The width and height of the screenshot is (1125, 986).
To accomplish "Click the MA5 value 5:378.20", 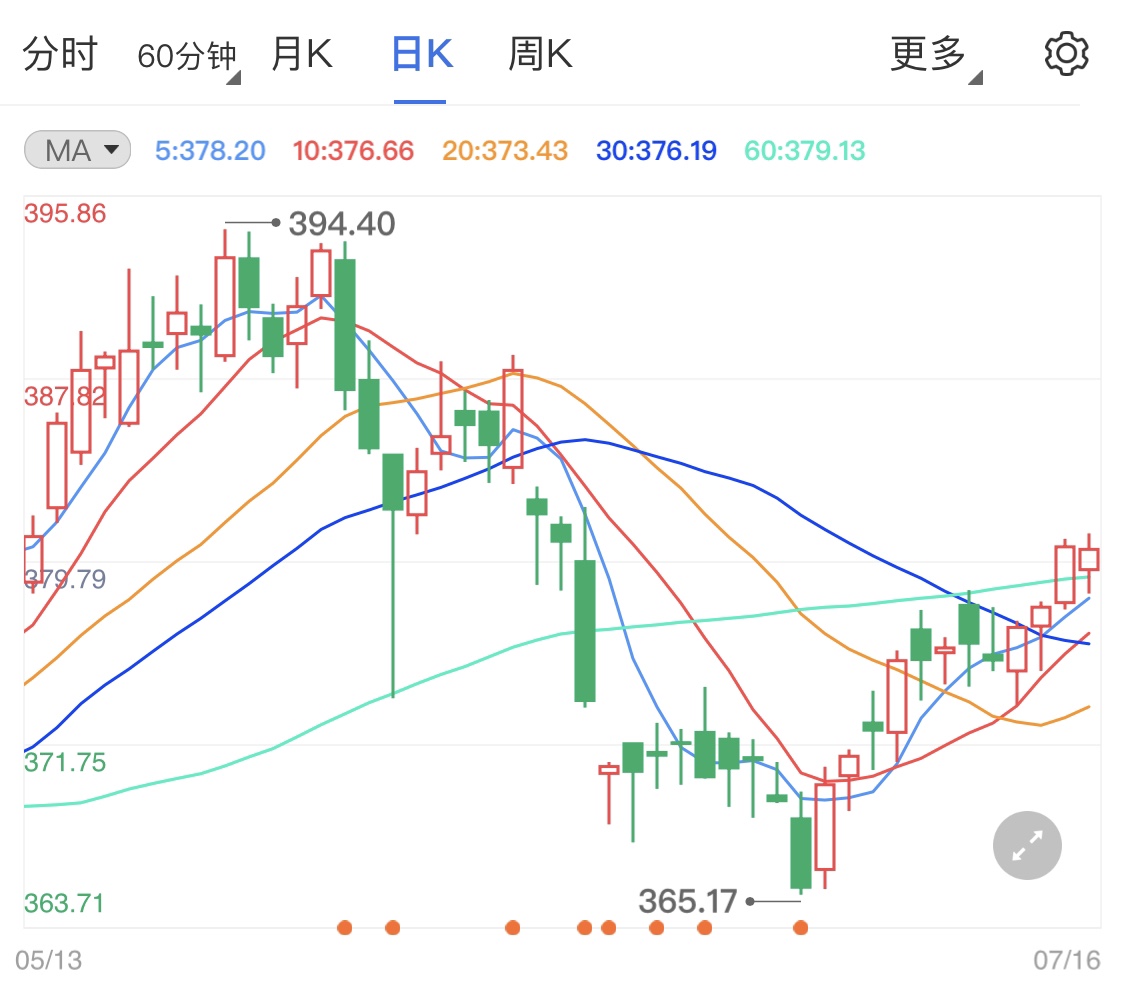I will (210, 151).
